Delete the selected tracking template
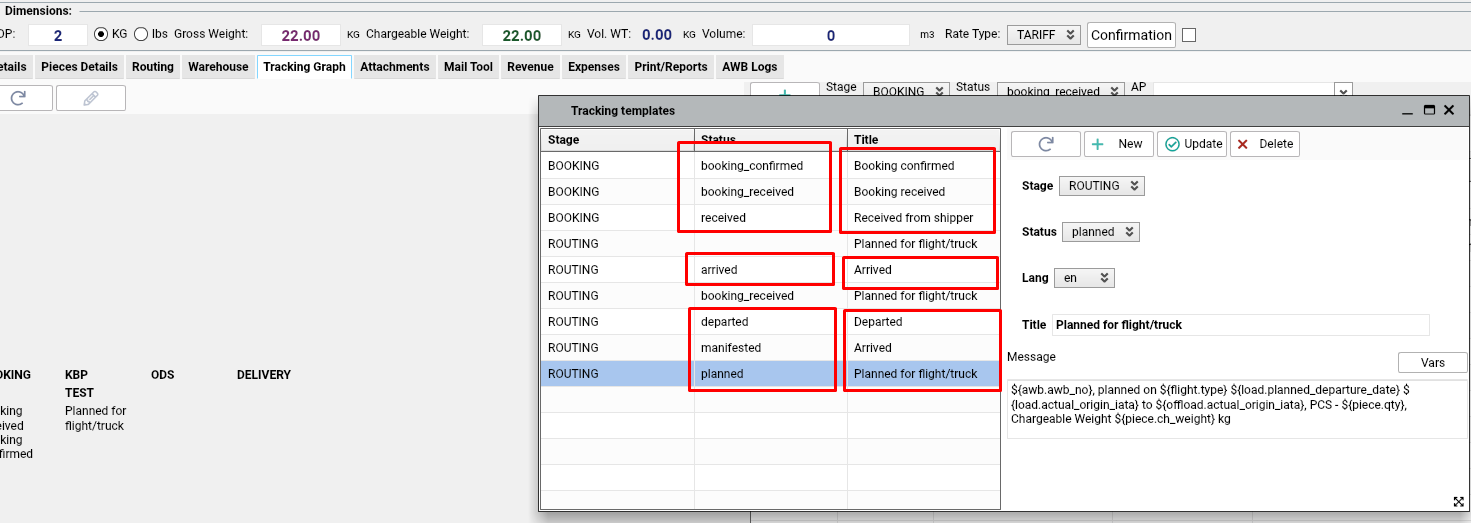Screen dimensions: 1471x523 (1264, 144)
